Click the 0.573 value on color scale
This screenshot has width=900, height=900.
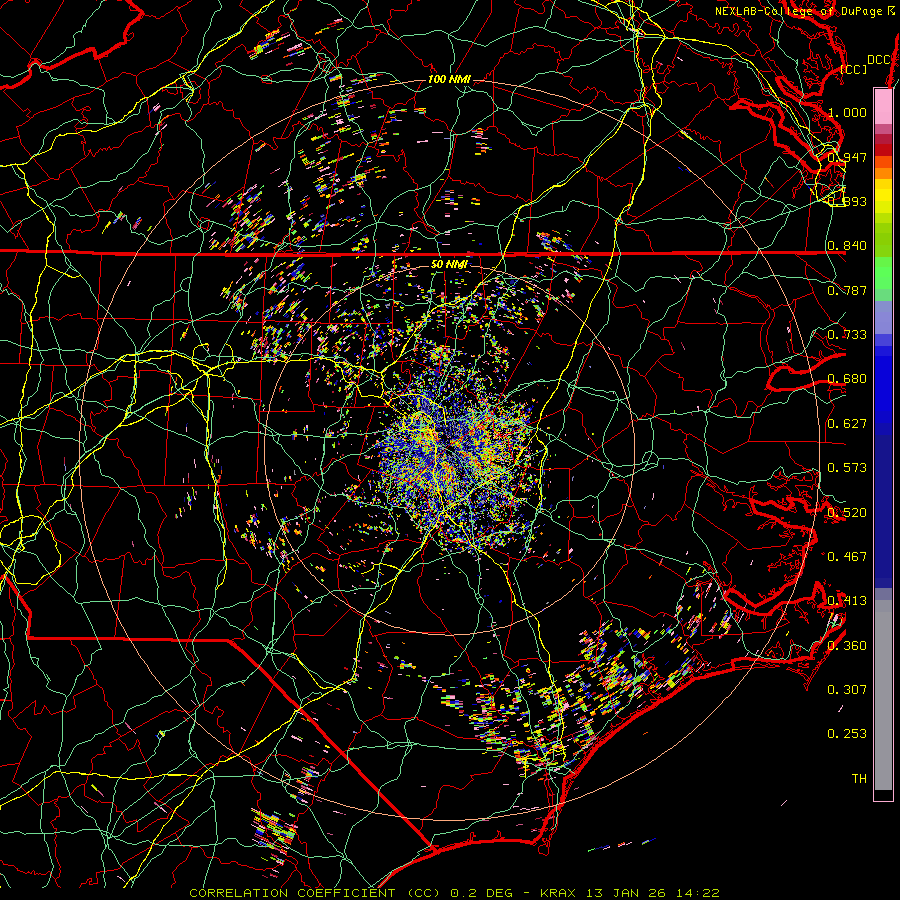pyautogui.click(x=847, y=468)
